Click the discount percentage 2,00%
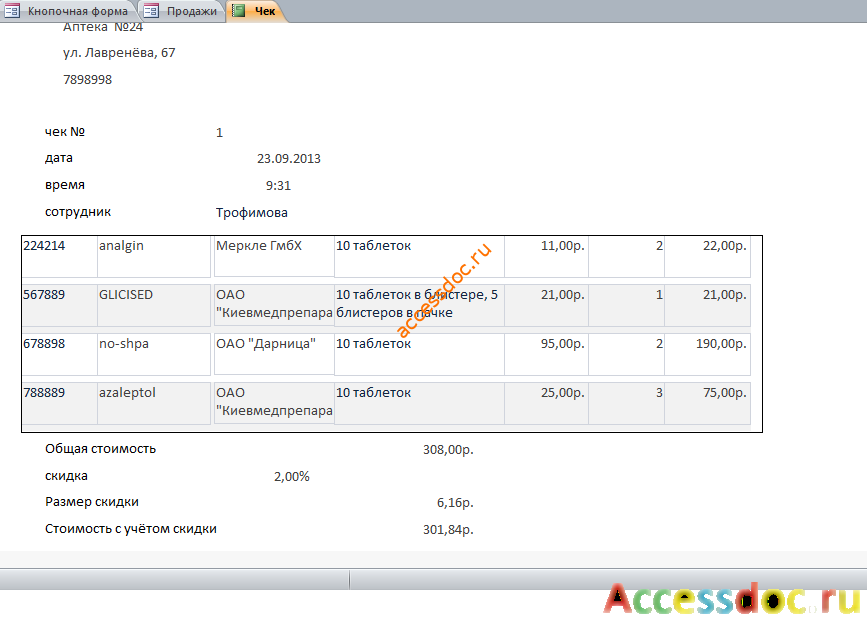Screen dimensions: 867x620 292,477
